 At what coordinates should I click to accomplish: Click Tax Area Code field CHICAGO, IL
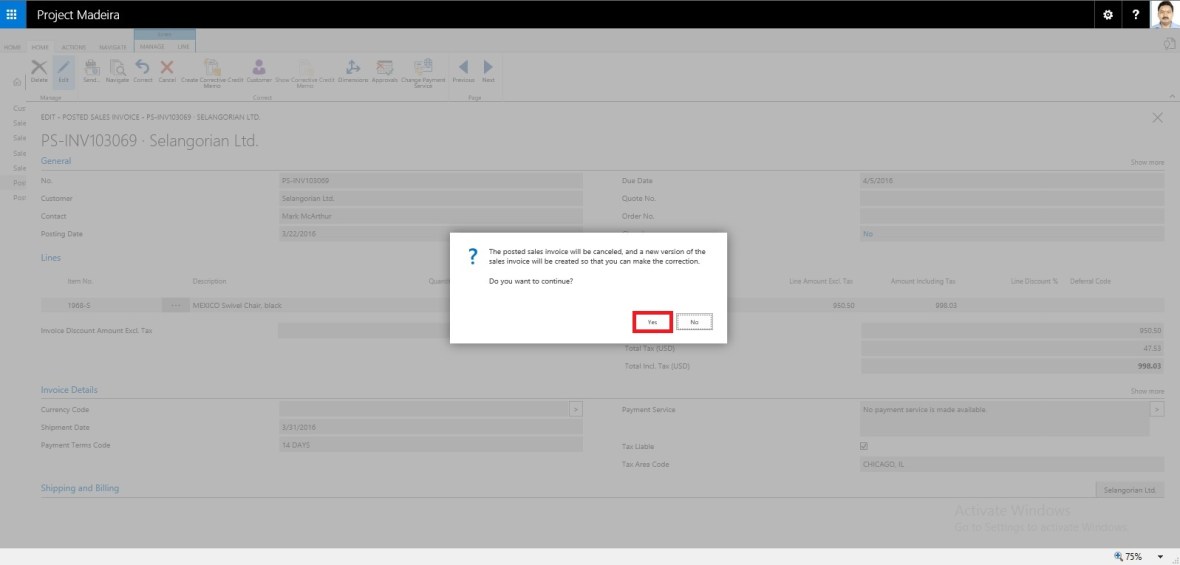click(1012, 464)
